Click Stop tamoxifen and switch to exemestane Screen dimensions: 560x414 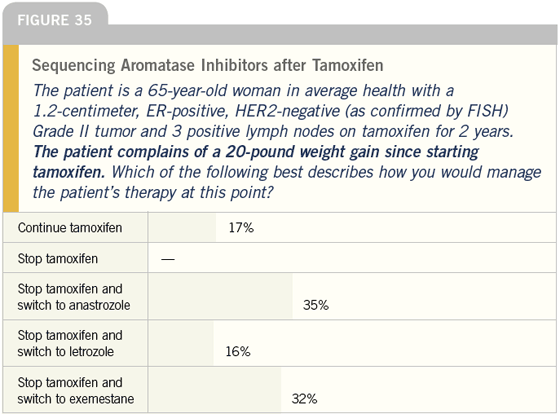pyautogui.click(x=76, y=390)
